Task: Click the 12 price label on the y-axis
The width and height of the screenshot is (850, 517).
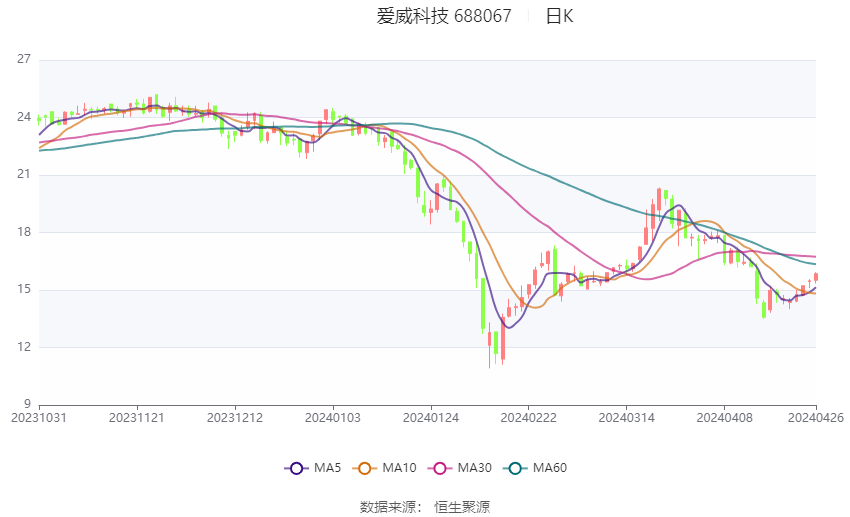Action: point(25,348)
